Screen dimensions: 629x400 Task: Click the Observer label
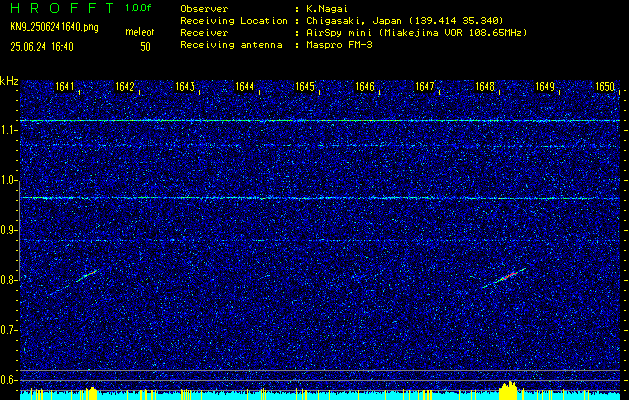[x=204, y=9]
